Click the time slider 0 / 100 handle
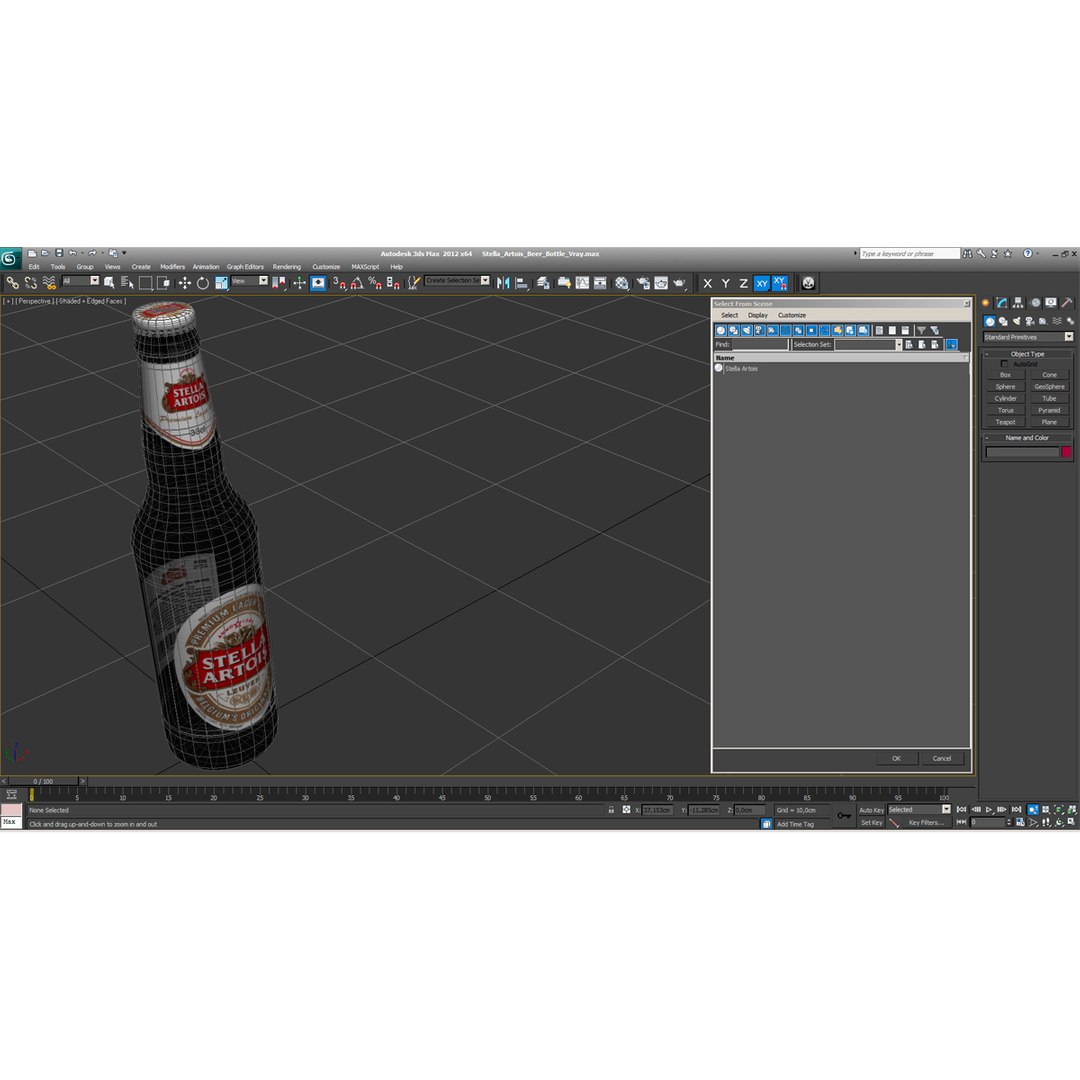This screenshot has height=1080, width=1080. 43,781
